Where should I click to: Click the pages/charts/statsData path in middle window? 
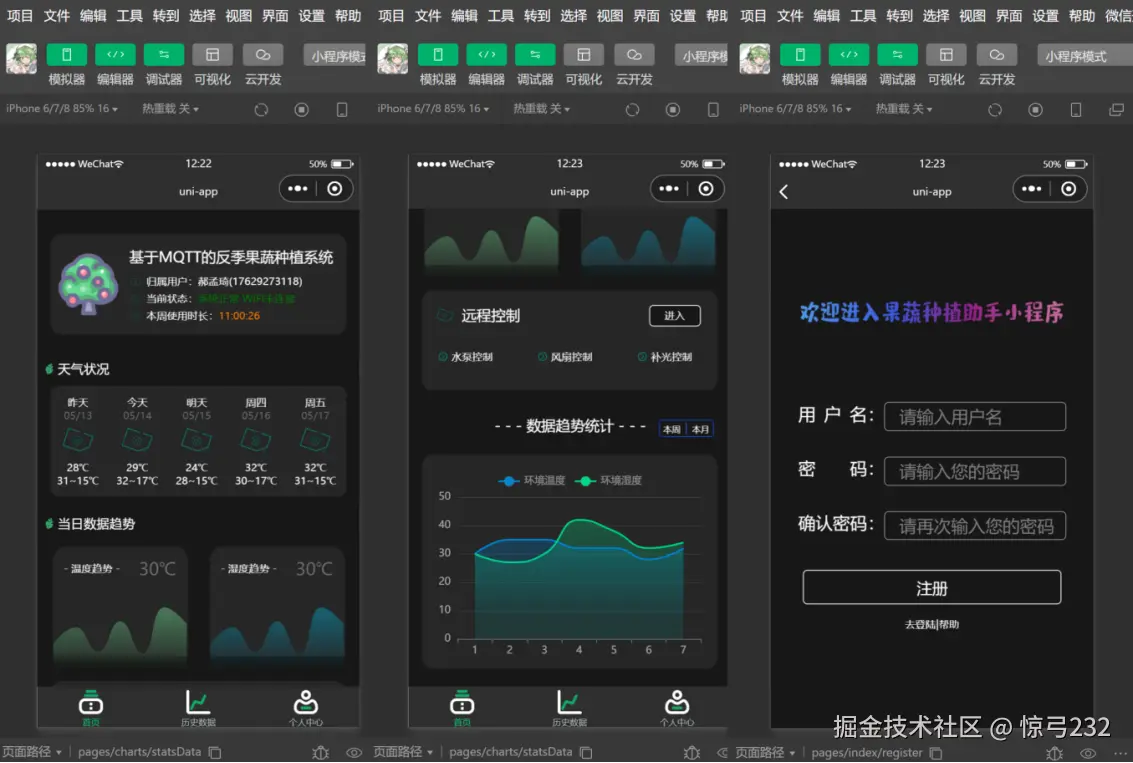[x=510, y=752]
